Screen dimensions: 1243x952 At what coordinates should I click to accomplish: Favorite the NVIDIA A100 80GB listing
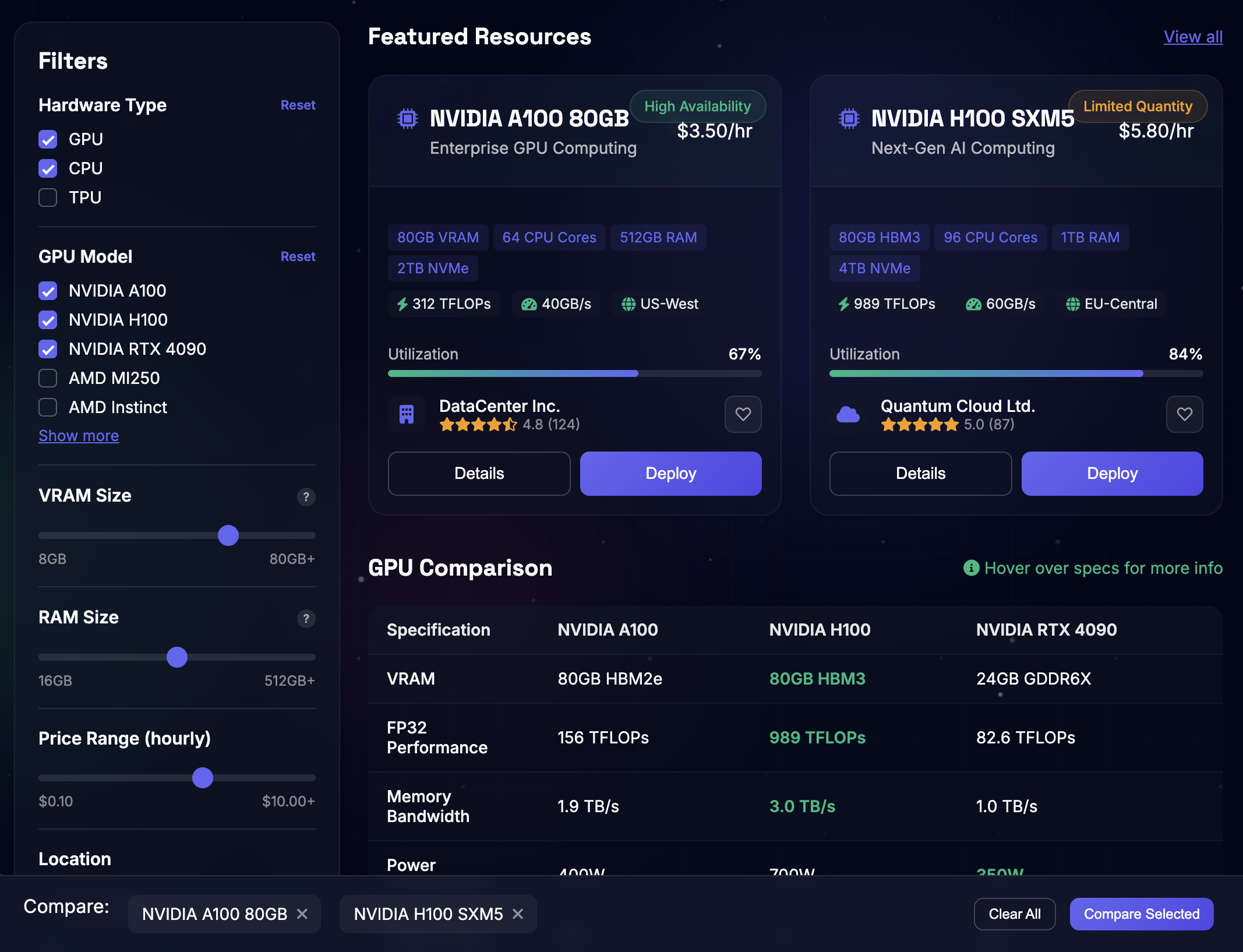point(743,414)
